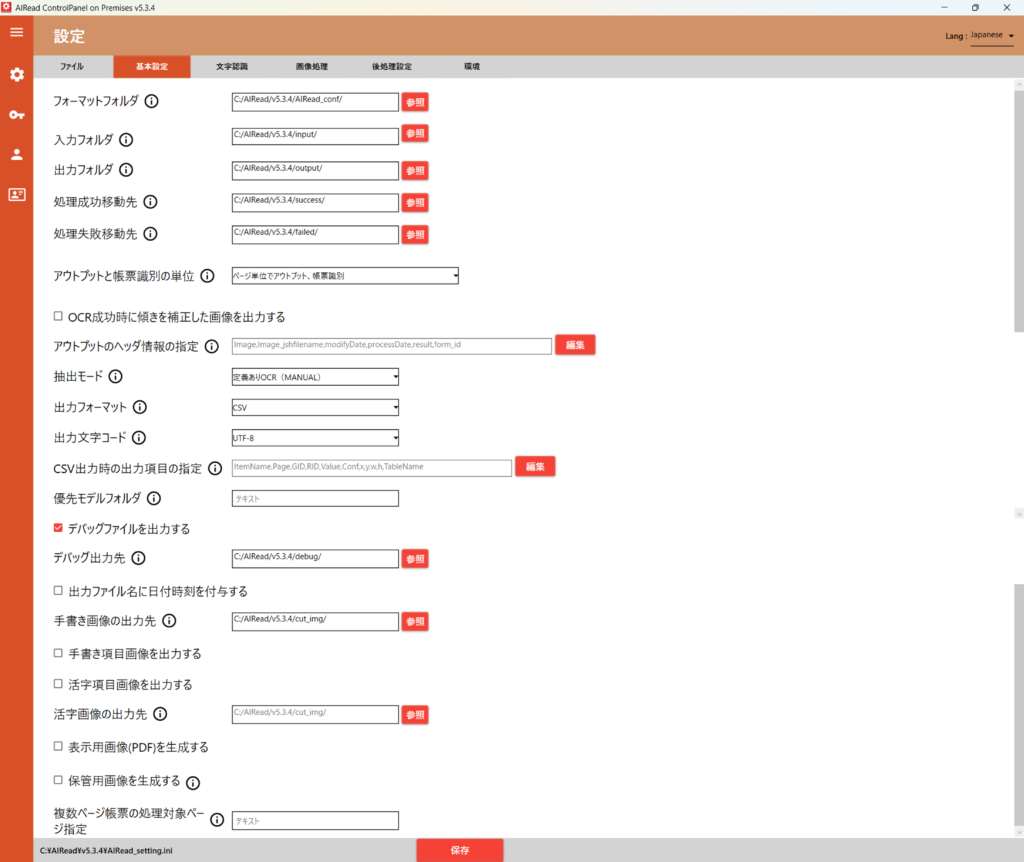Show info for 保管用画像を生成する
1024x862 pixels.
tap(193, 782)
